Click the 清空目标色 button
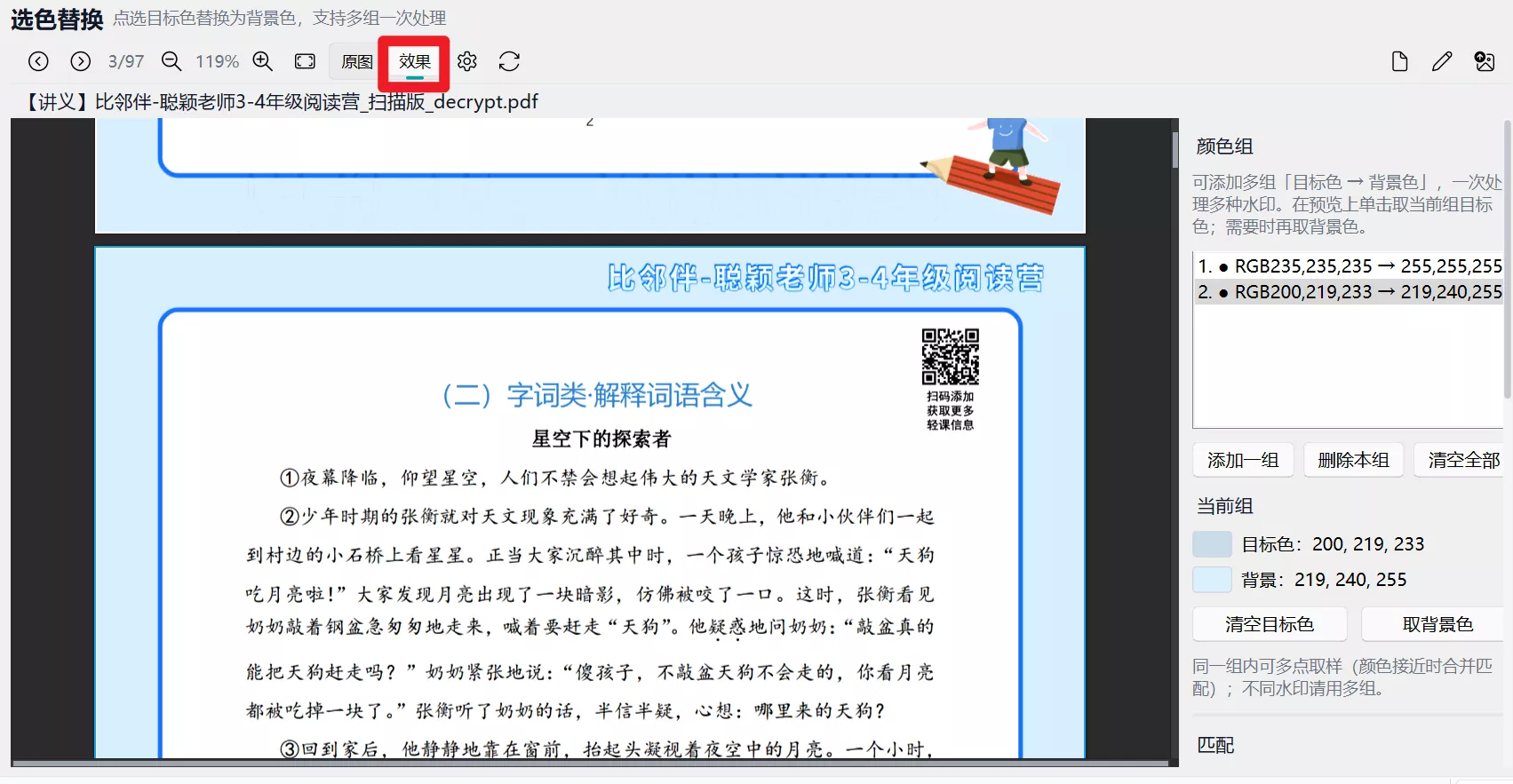Screen dimensions: 1513x784 point(1270,624)
